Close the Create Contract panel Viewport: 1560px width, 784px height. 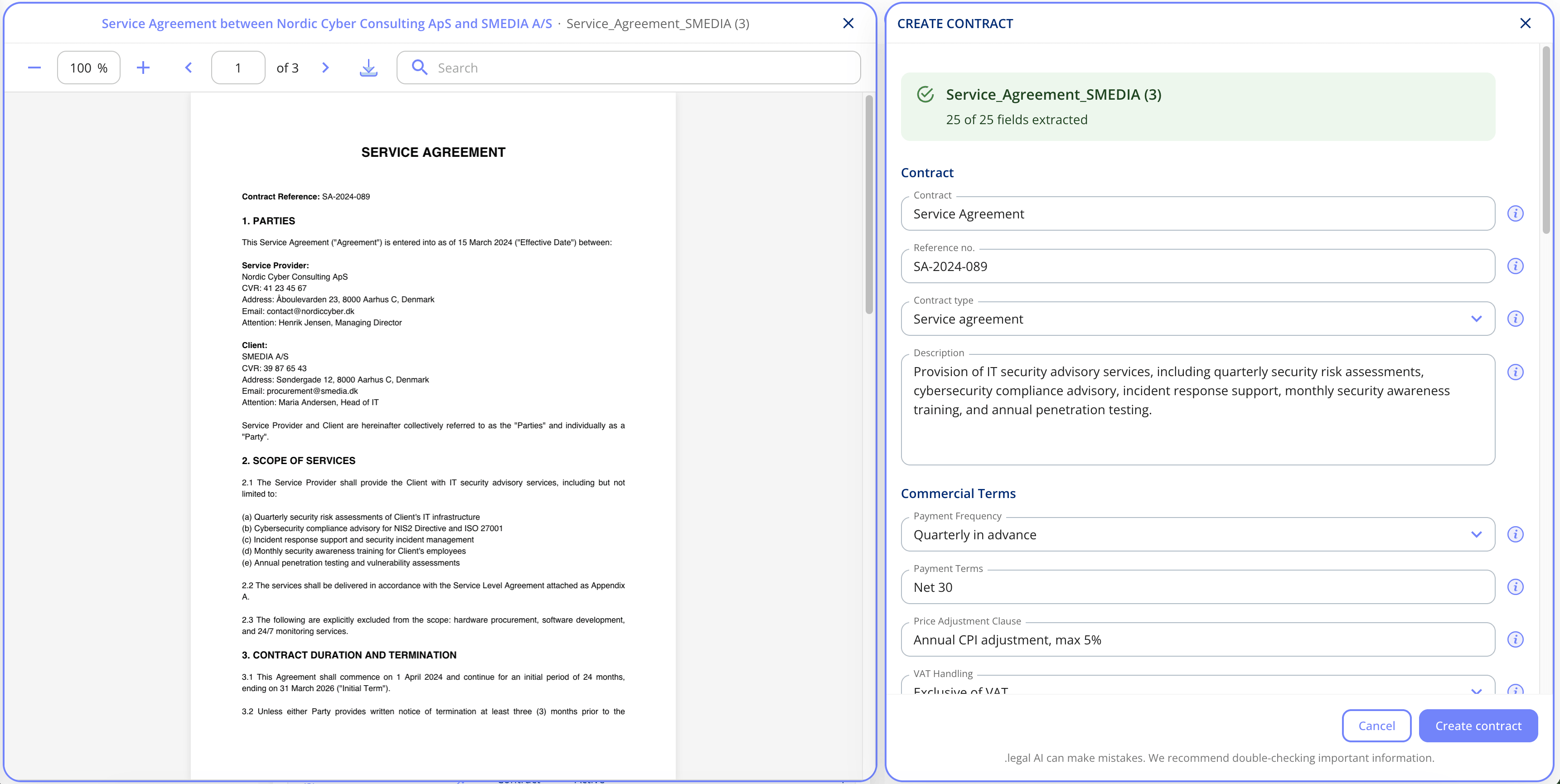1525,23
